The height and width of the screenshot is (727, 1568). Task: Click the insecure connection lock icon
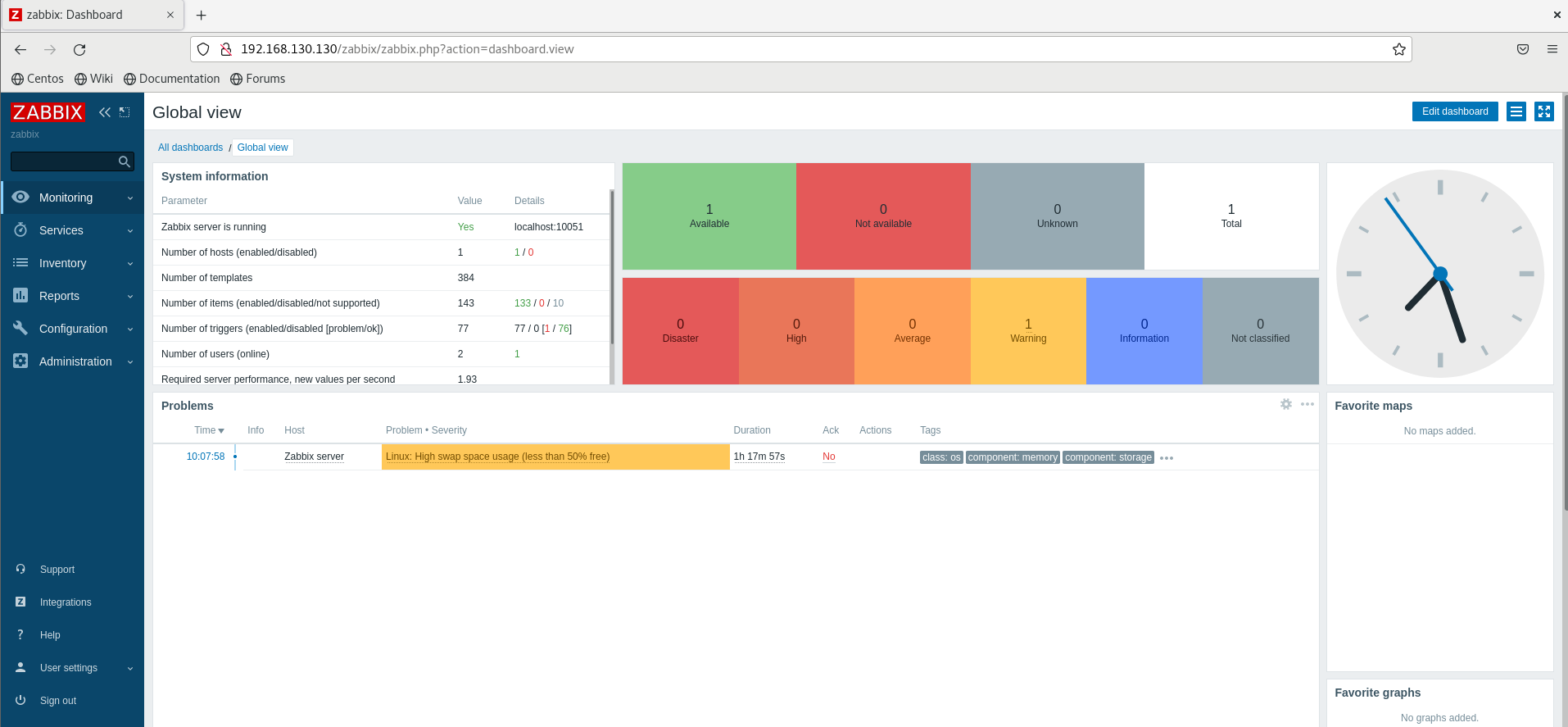coord(226,49)
